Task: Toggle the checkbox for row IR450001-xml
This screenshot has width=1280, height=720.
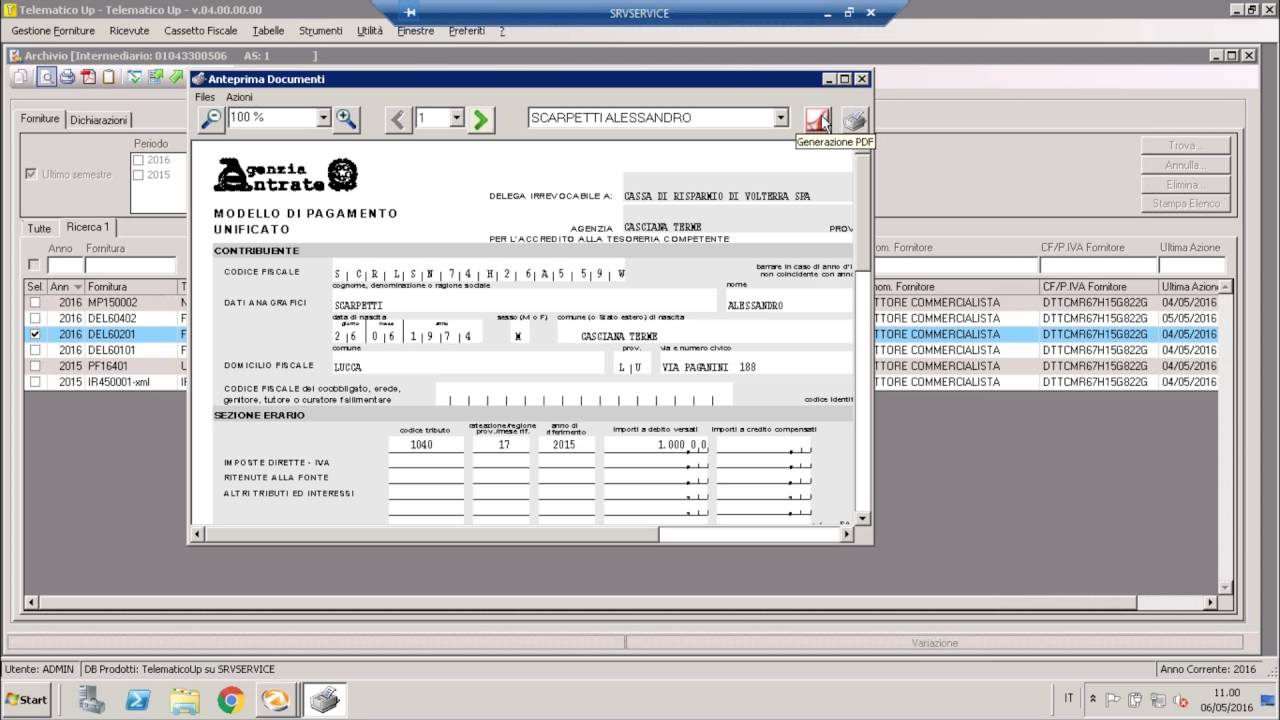Action: pyautogui.click(x=35, y=382)
